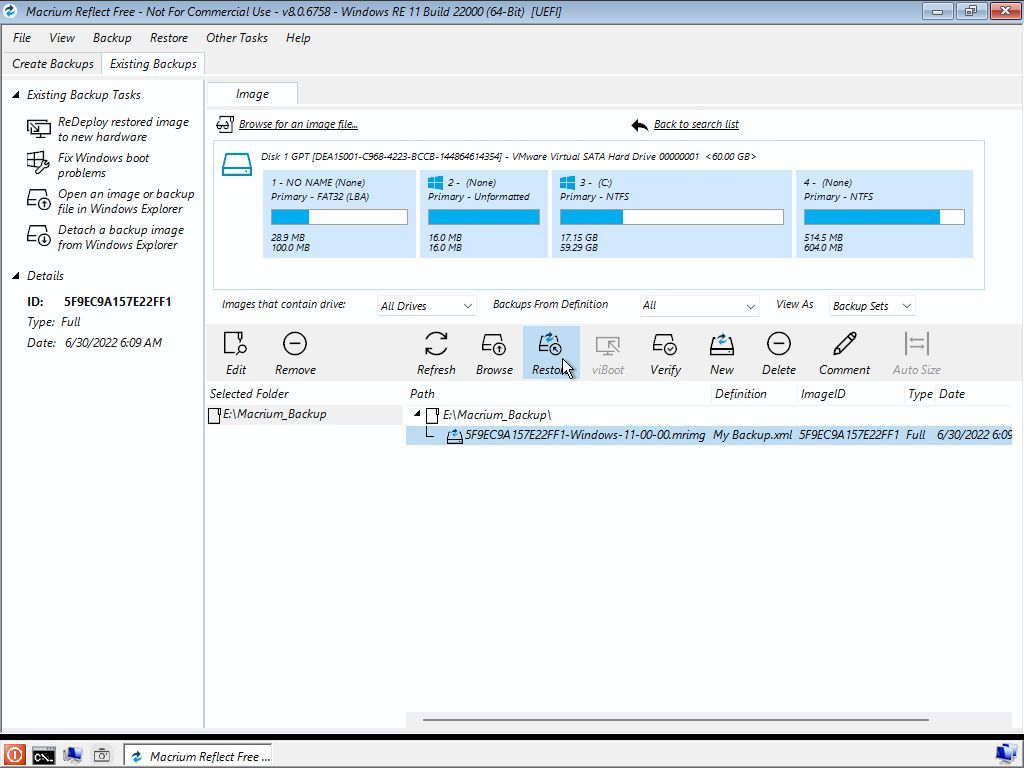Click the Browse image toolbar icon
Screen dimensions: 1024x768
pos(494,344)
